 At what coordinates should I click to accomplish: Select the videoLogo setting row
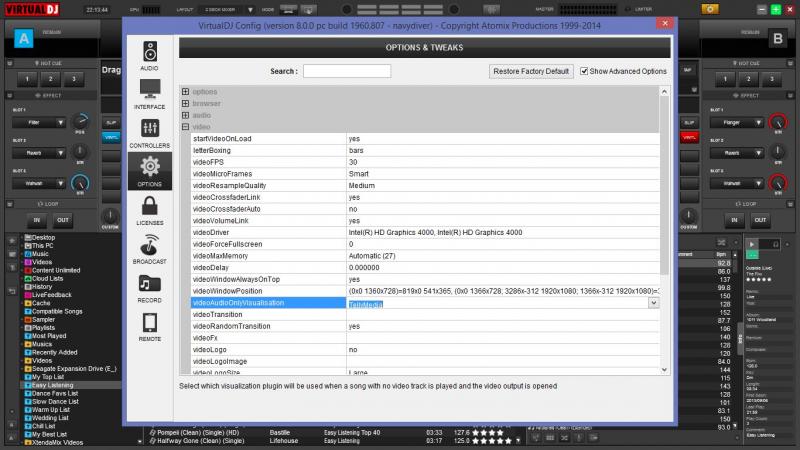(x=425, y=350)
